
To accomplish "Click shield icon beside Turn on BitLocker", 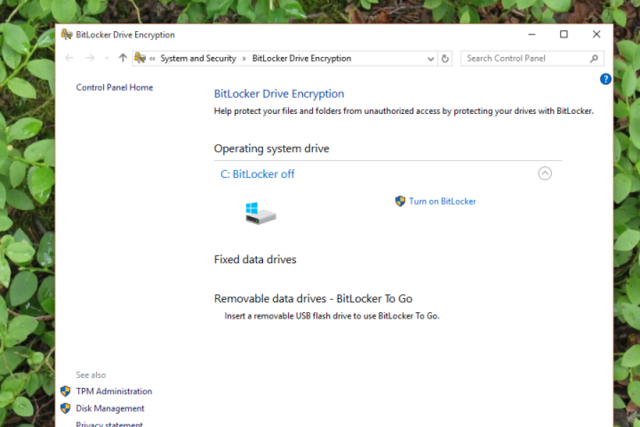I will click(400, 201).
